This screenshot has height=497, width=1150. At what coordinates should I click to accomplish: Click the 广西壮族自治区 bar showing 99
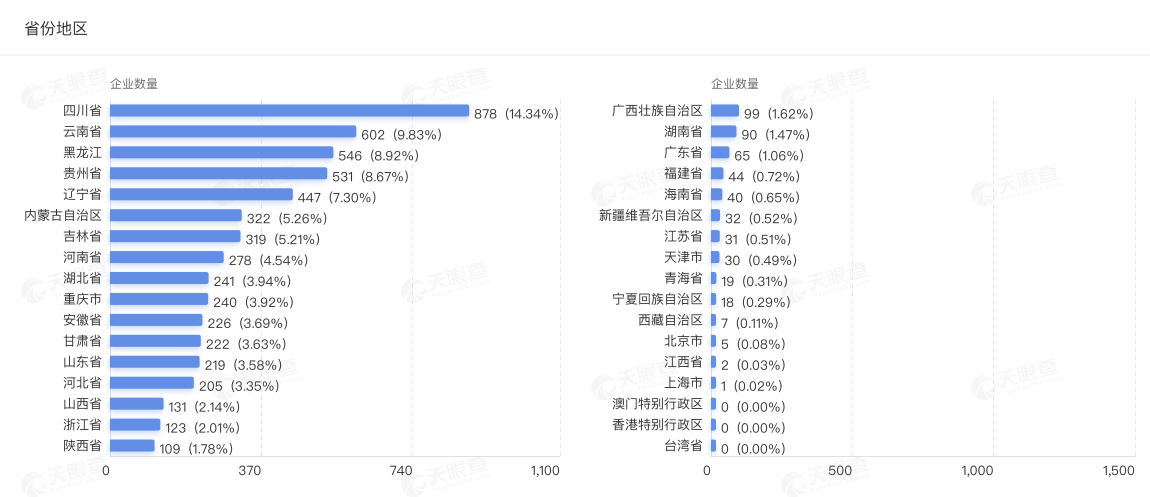725,111
